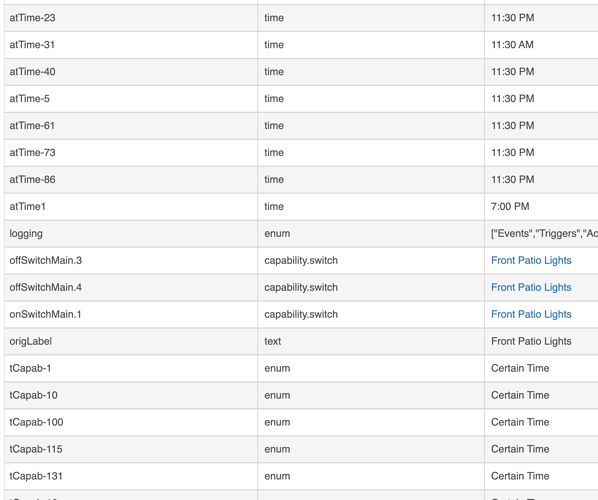Select the logging setting name
Viewport: 598px width, 500px height.
(x=26, y=234)
